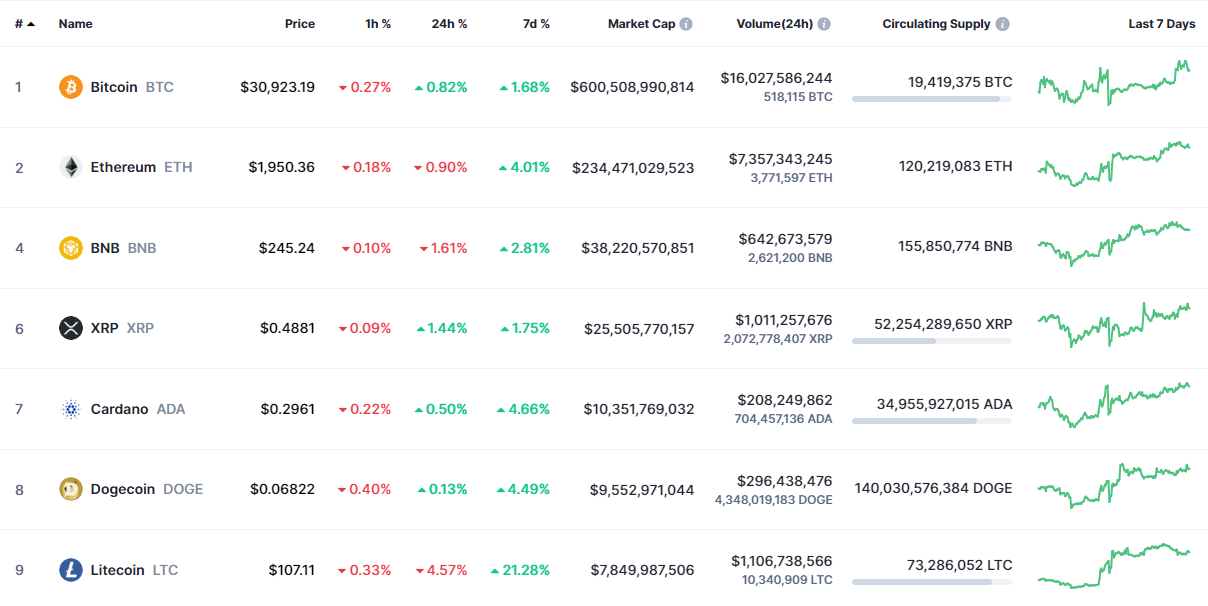Click the Bitcoin coin logo icon
1208x606 pixels.
[70, 87]
